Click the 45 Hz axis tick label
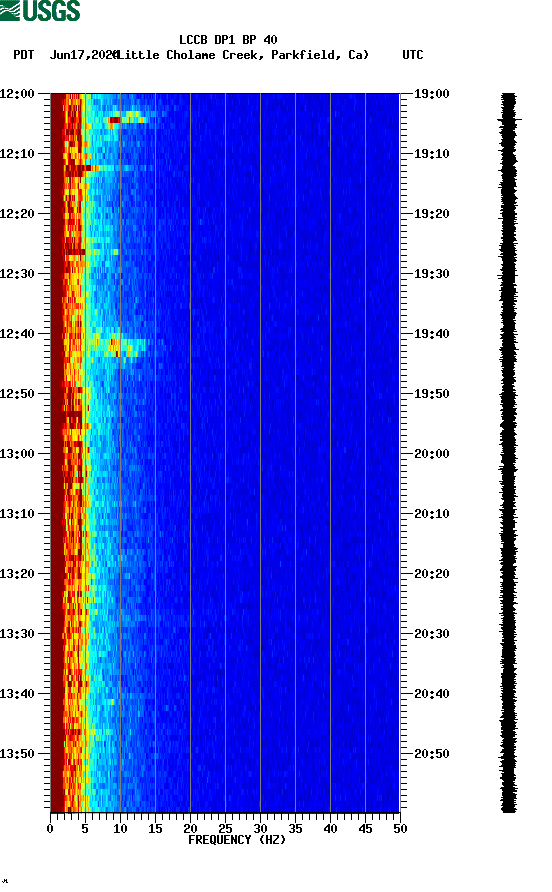This screenshot has width=552, height=892. [365, 829]
